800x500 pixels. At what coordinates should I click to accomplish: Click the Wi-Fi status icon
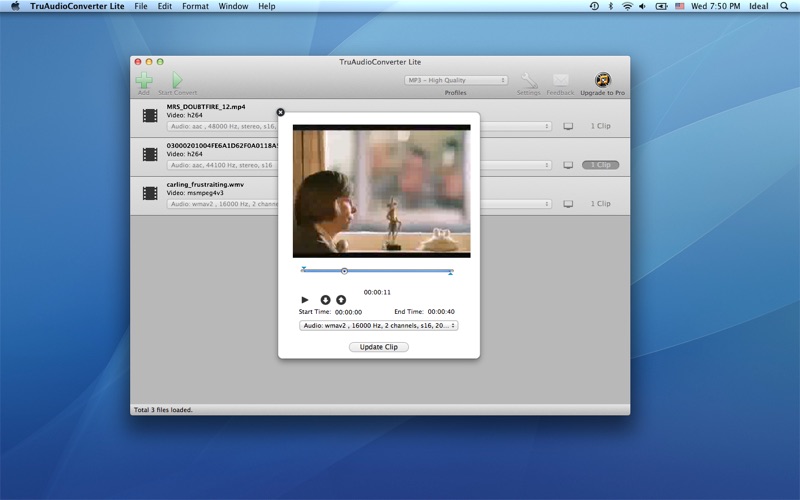[x=627, y=6]
